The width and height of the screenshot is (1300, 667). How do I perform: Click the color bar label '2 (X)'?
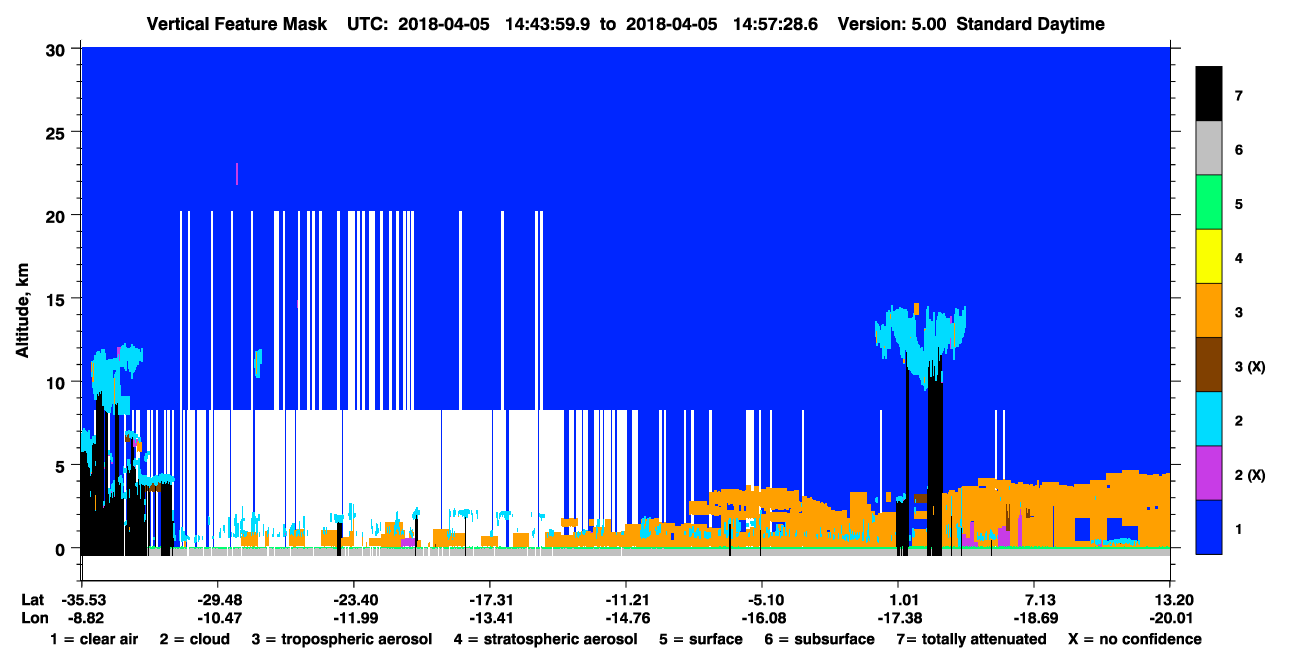1250,475
